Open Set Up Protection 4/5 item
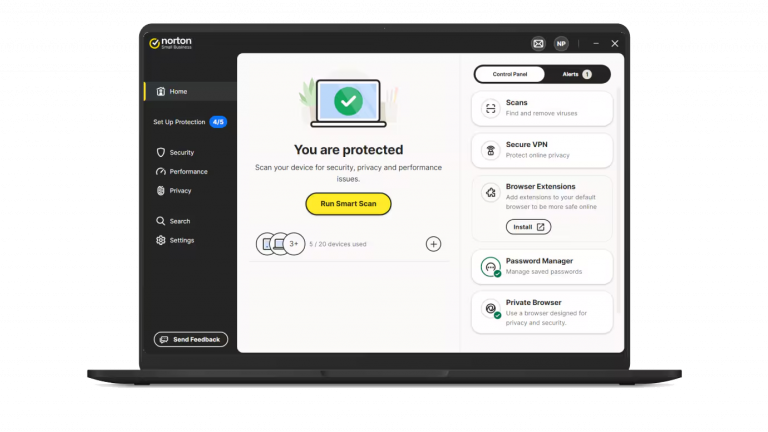The width and height of the screenshot is (768, 432). (x=188, y=122)
